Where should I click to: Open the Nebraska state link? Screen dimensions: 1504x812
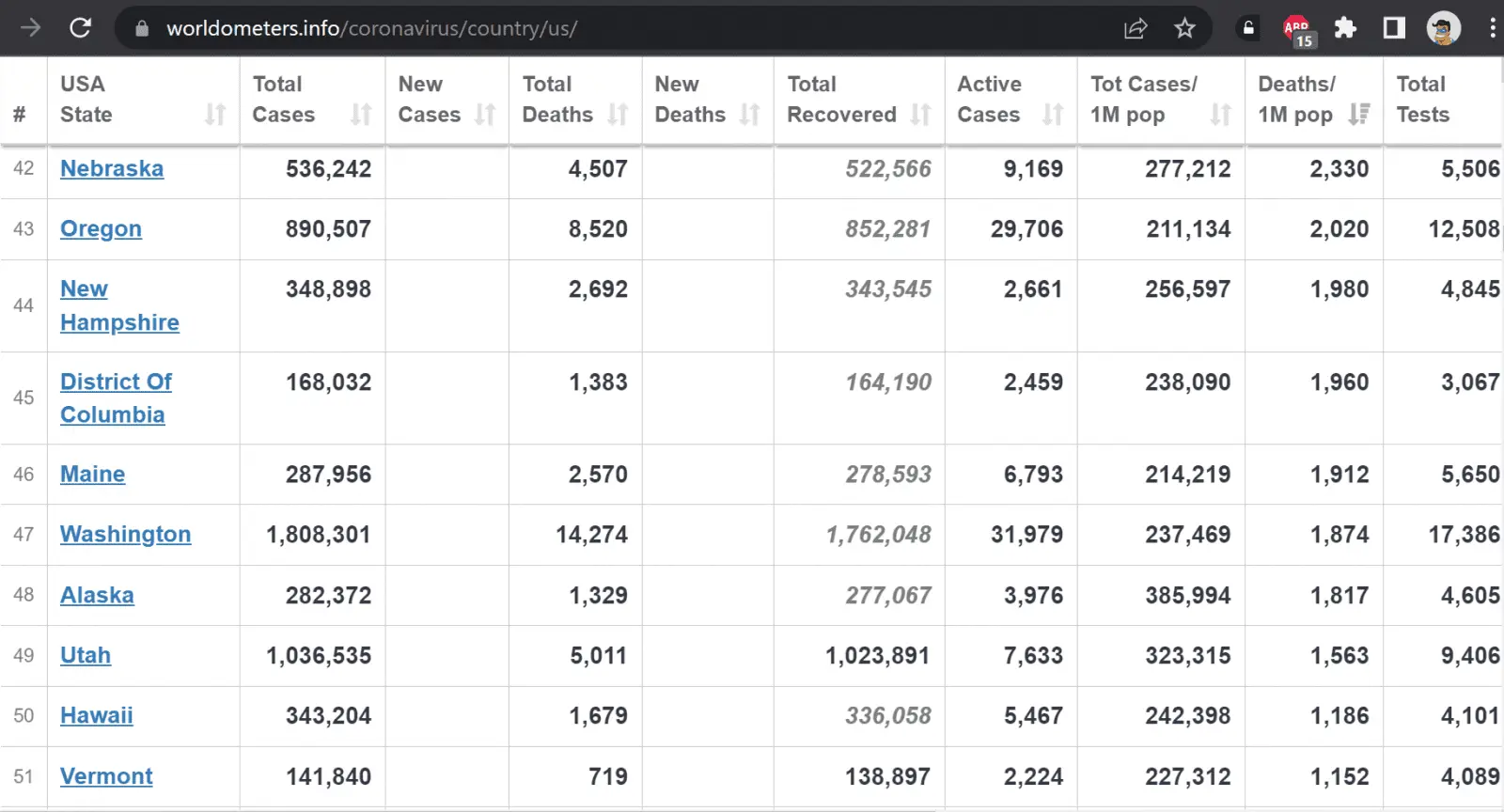112,168
